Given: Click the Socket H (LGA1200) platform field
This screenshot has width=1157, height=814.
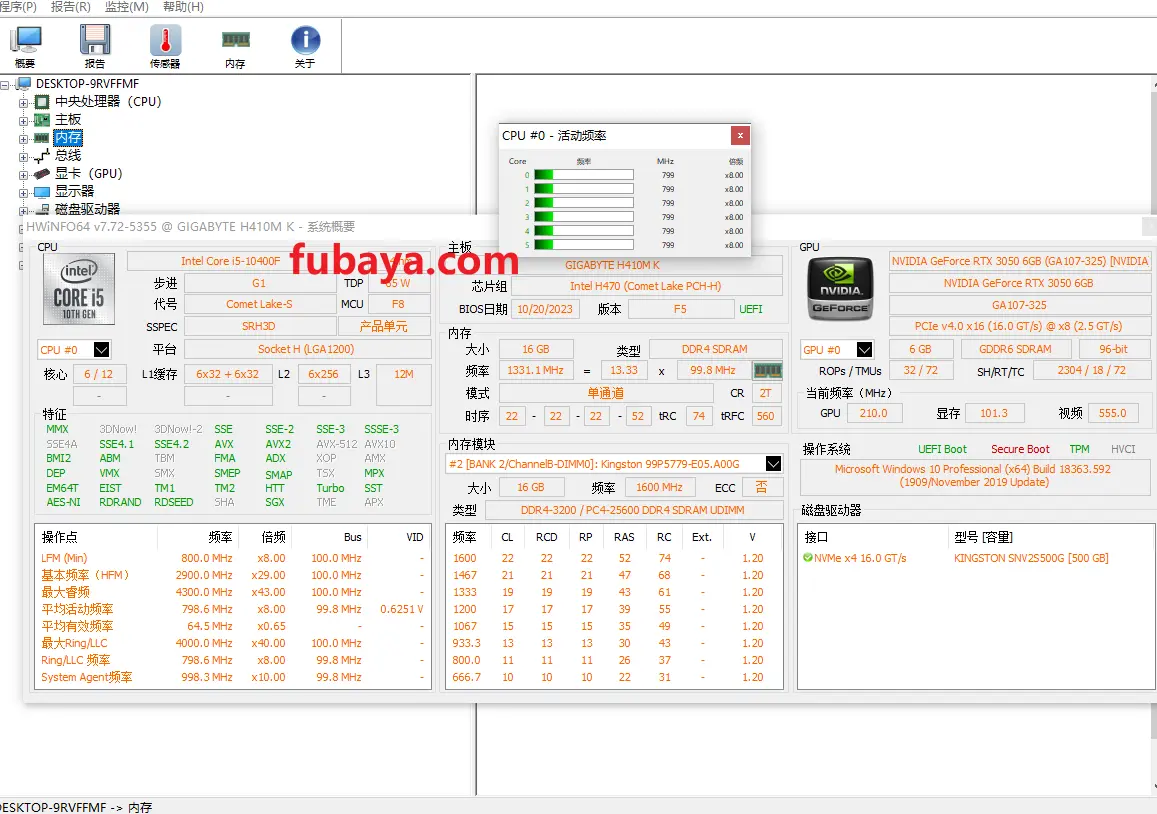Looking at the screenshot, I should coord(306,349).
